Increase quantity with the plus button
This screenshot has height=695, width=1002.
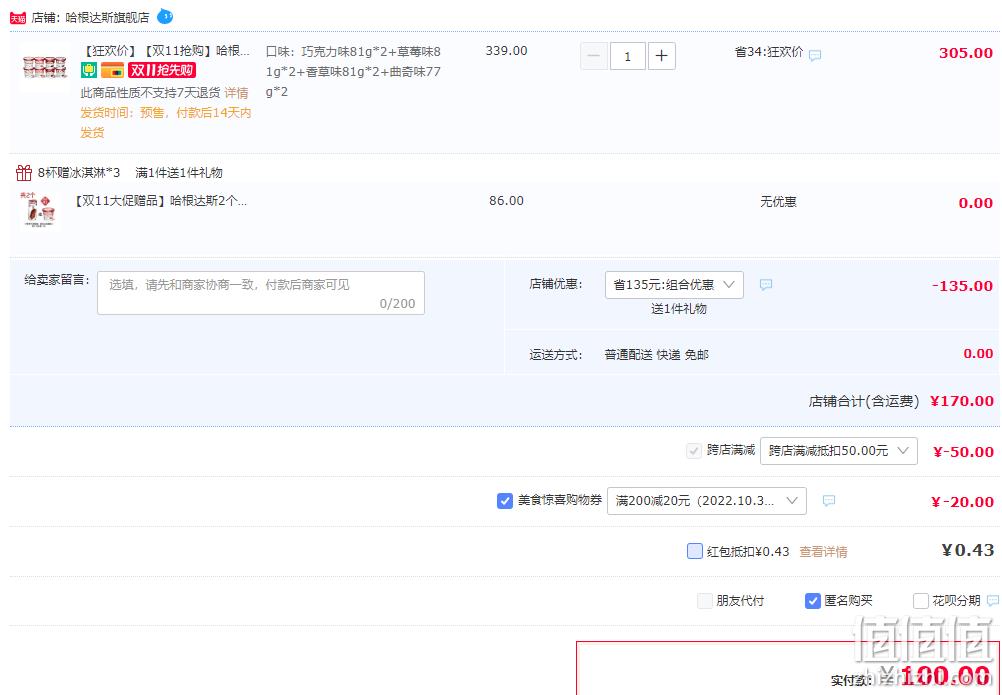coord(661,56)
